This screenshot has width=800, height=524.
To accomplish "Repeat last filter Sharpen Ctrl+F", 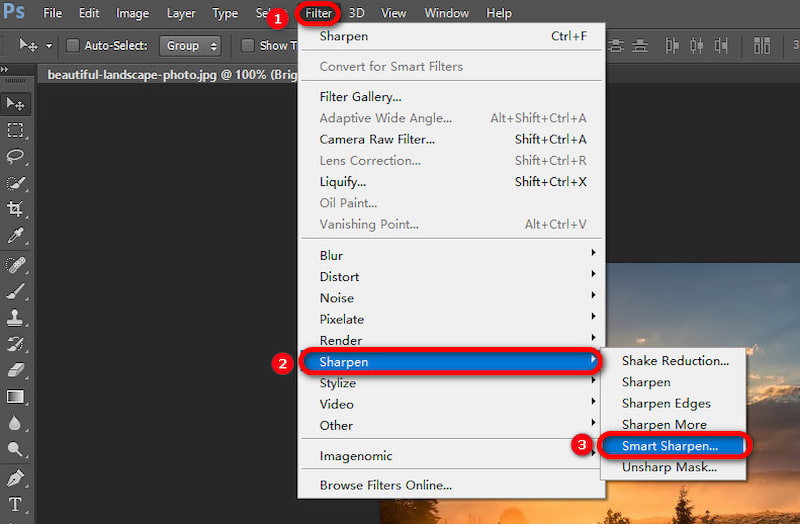I will (452, 36).
